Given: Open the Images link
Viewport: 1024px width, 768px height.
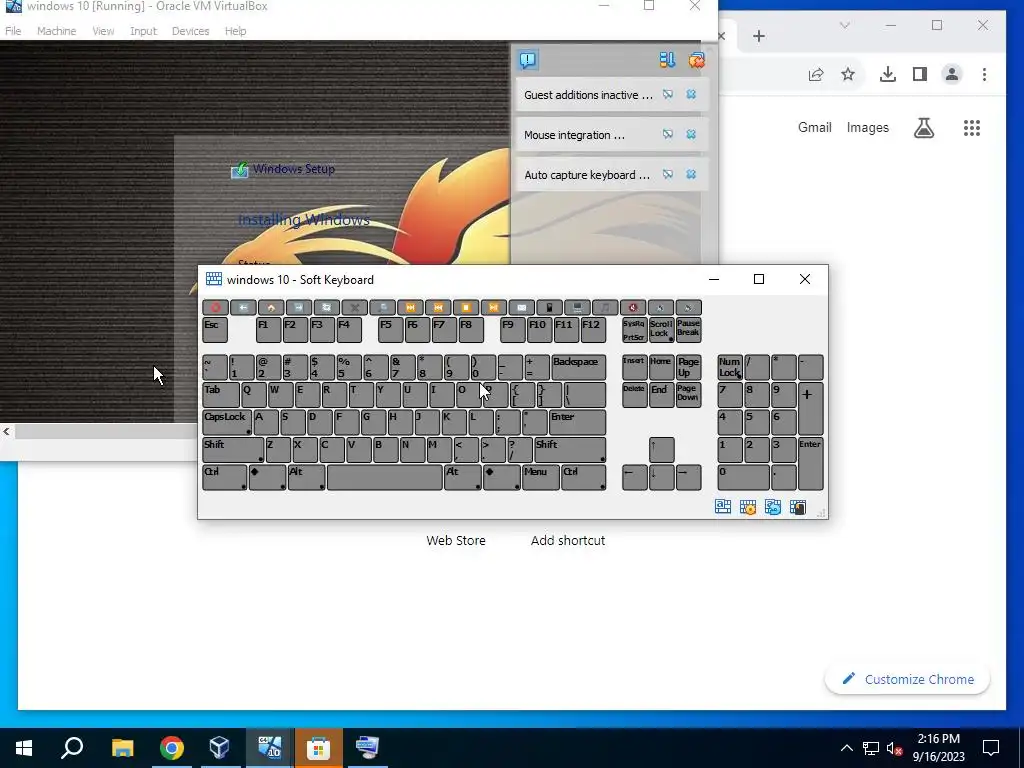Looking at the screenshot, I should tap(867, 127).
